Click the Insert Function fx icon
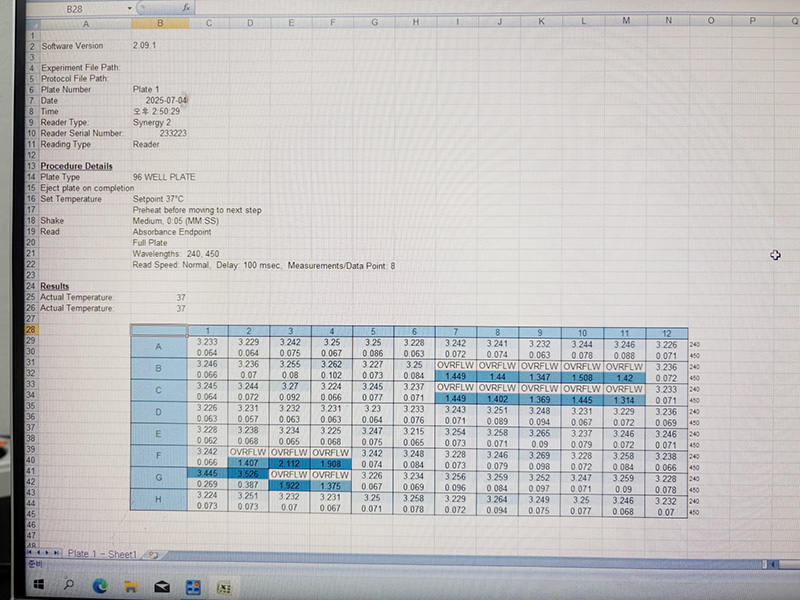Viewport: 800px width, 600px height. pyautogui.click(x=187, y=7)
